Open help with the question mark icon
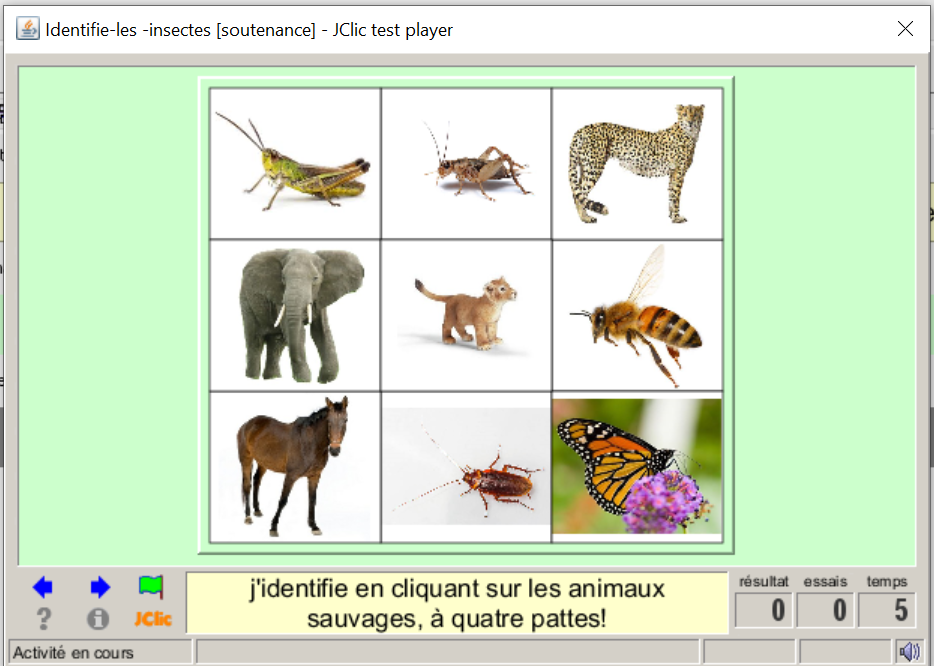This screenshot has height=666, width=934. 43,619
